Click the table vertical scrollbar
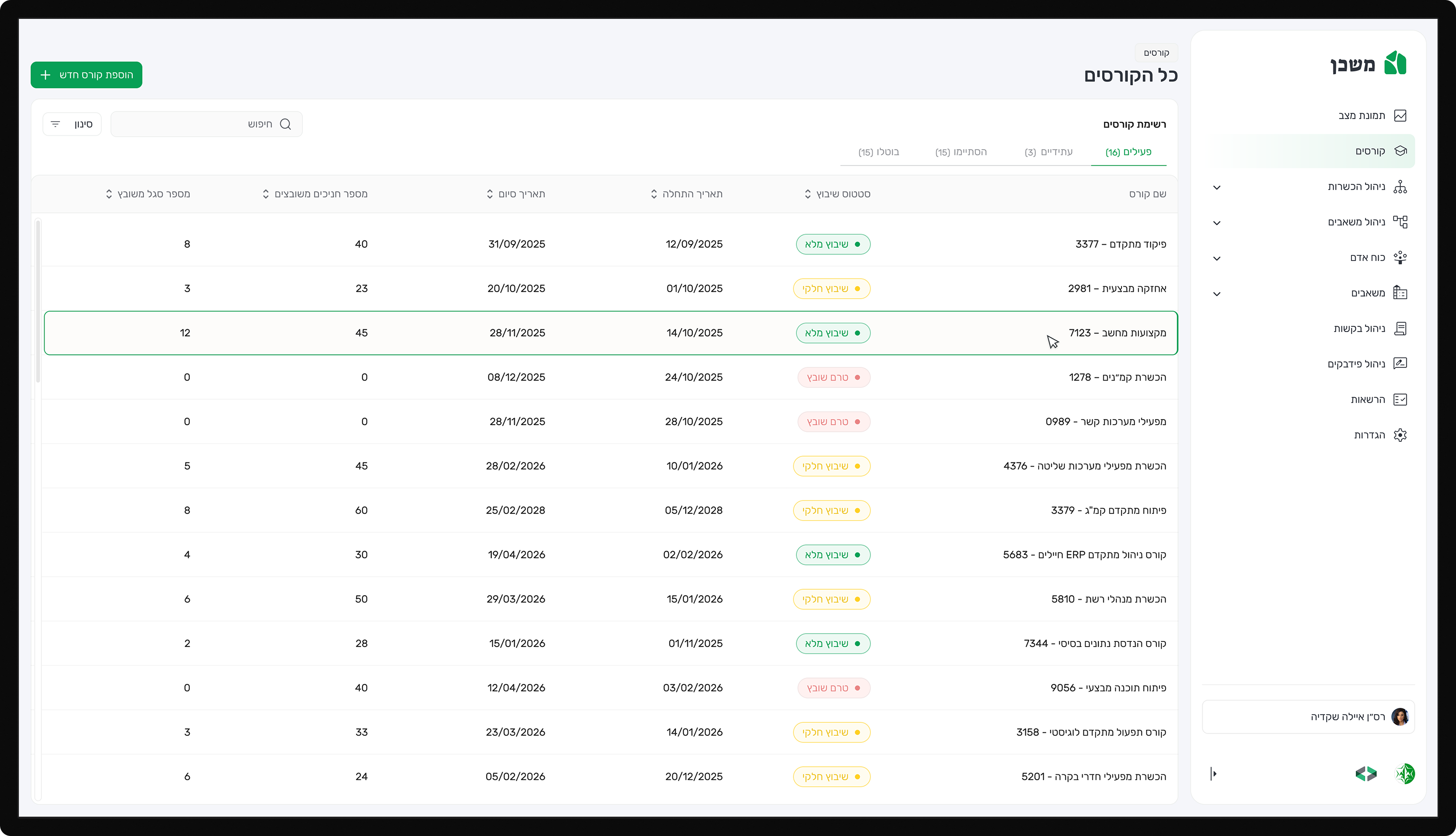Image resolution: width=1456 pixels, height=836 pixels. 38,301
